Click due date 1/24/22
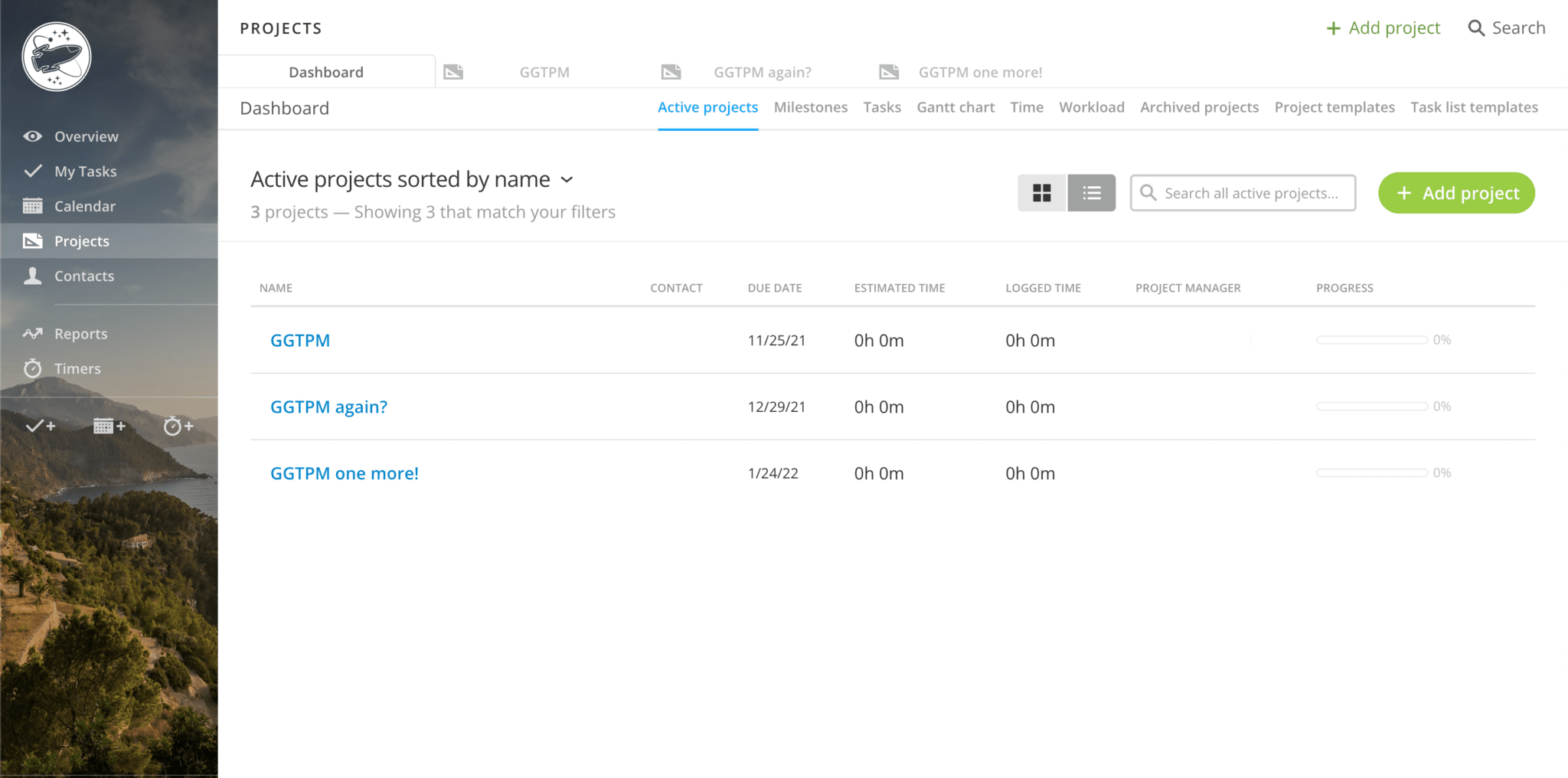This screenshot has width=1568, height=778. (773, 473)
